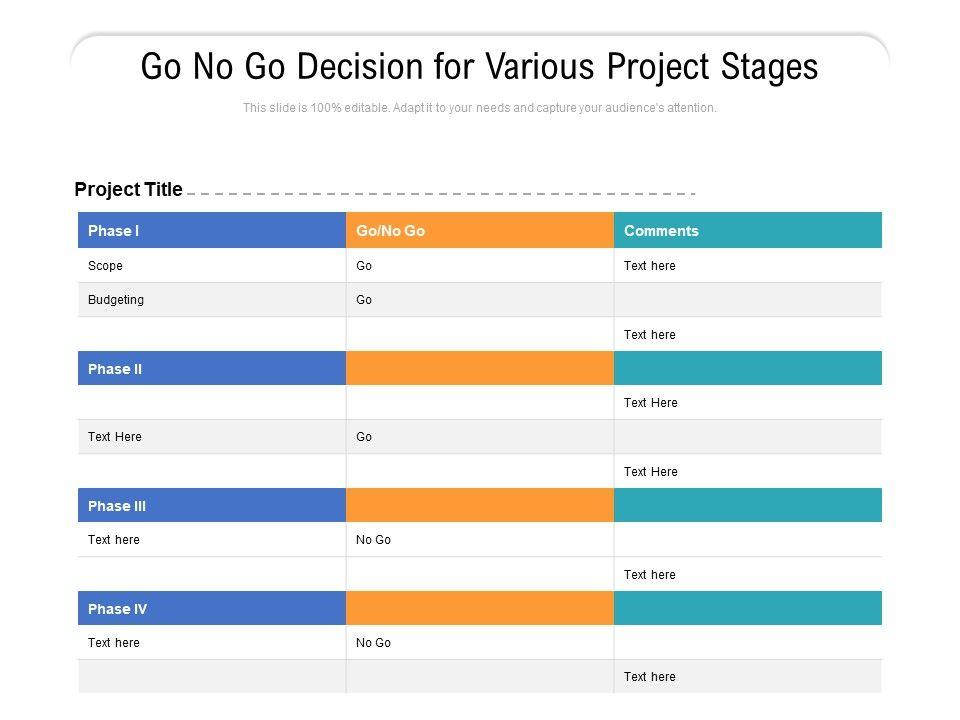Viewport: 960px width, 720px height.
Task: Select the Scope cell
Action: [106, 266]
